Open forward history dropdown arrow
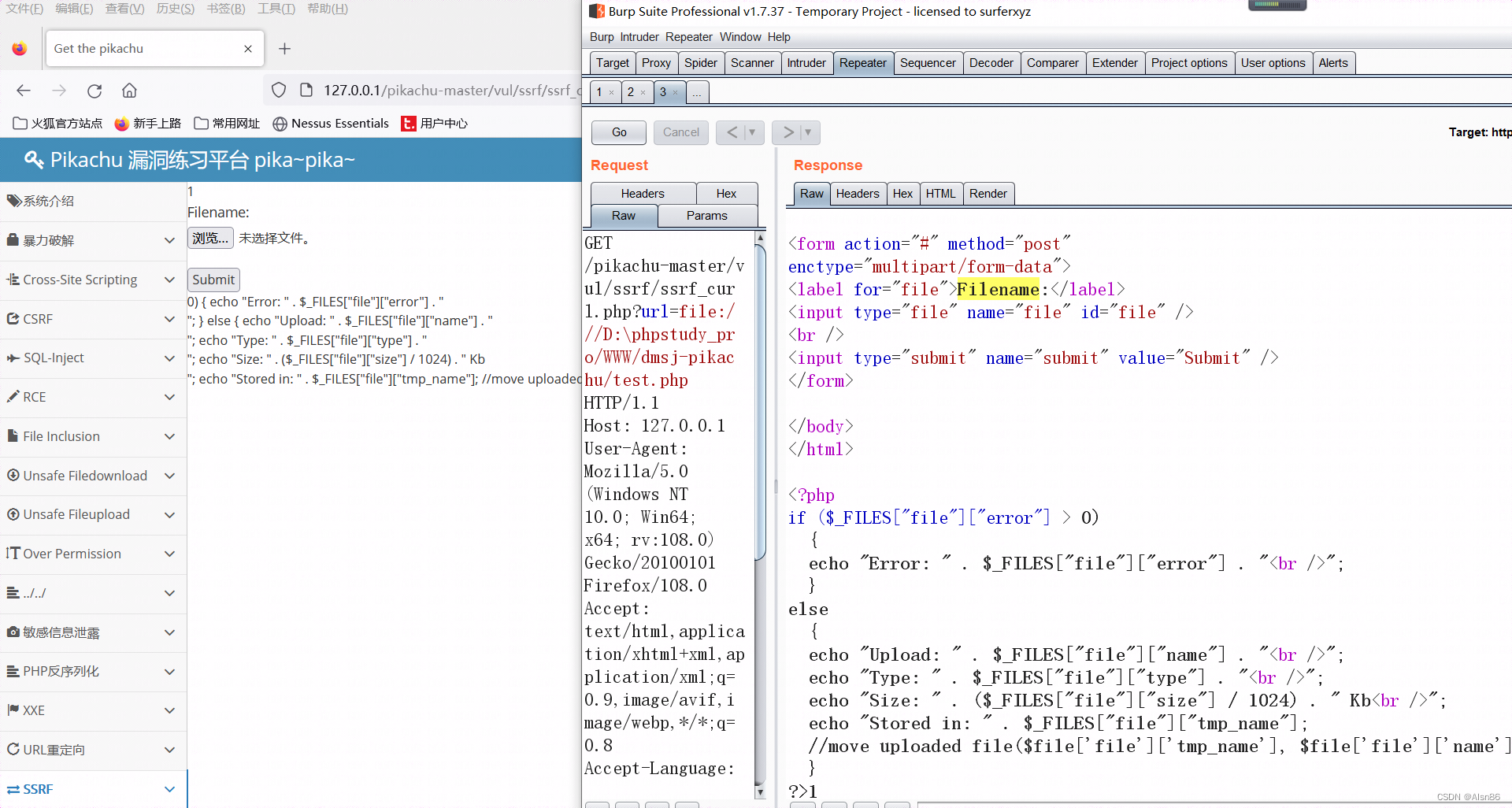The image size is (1512, 808). [808, 132]
